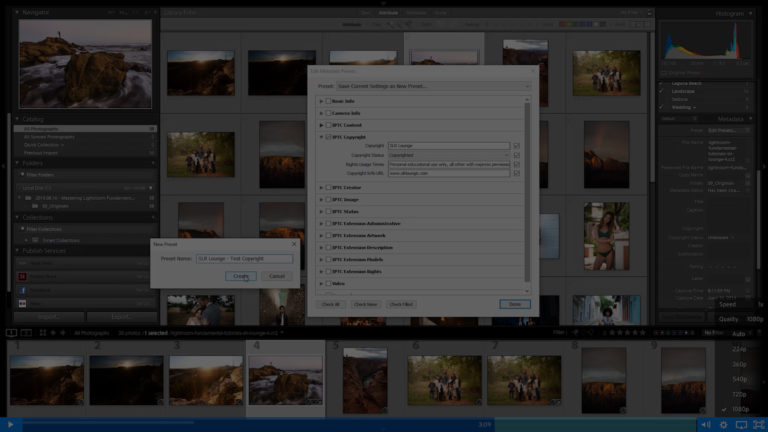Viewport: 768px width, 432px height.
Task: Close the New Preset dialog
Action: tap(294, 244)
